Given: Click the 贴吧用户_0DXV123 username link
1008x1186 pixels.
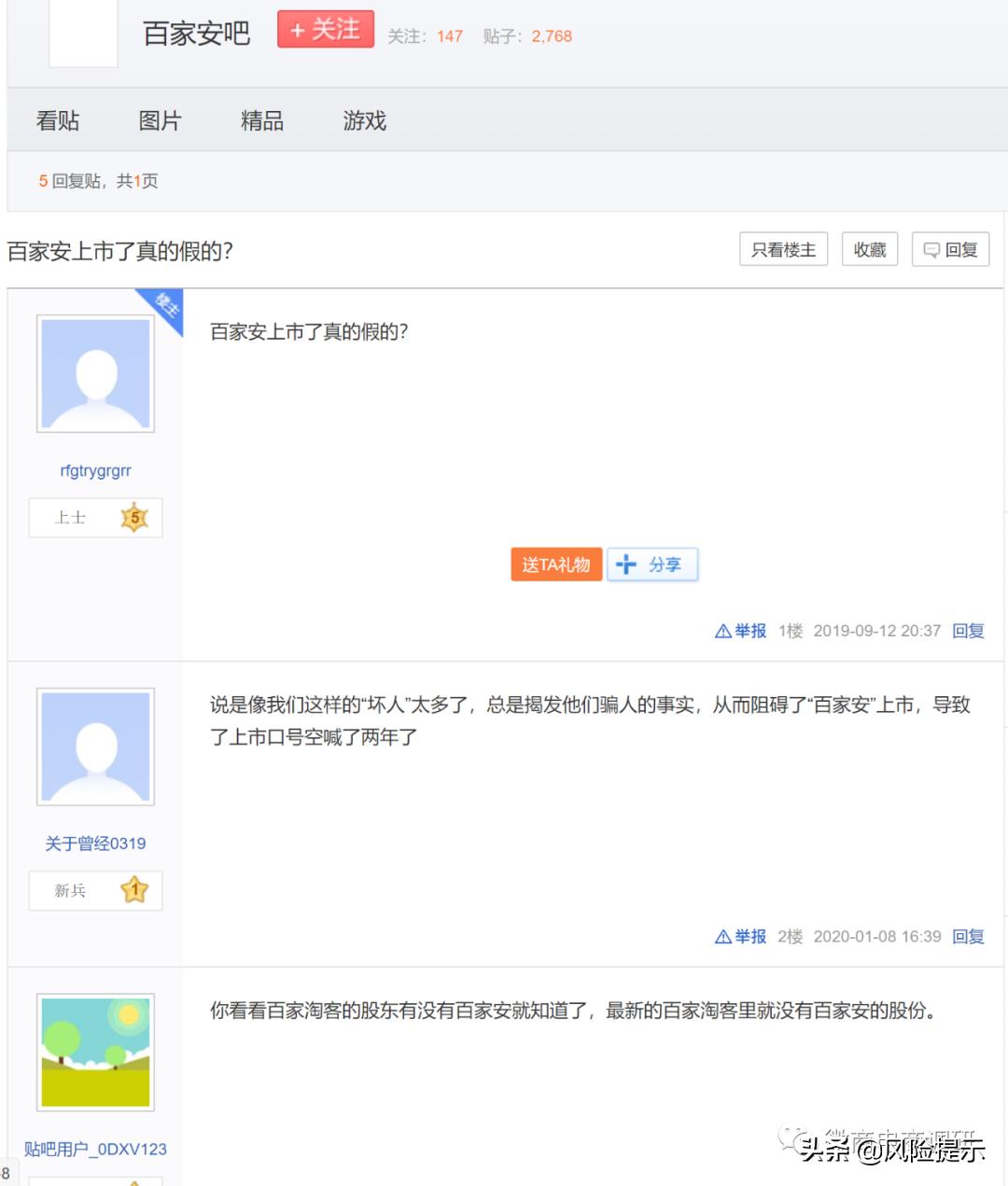Looking at the screenshot, I should [x=95, y=1149].
